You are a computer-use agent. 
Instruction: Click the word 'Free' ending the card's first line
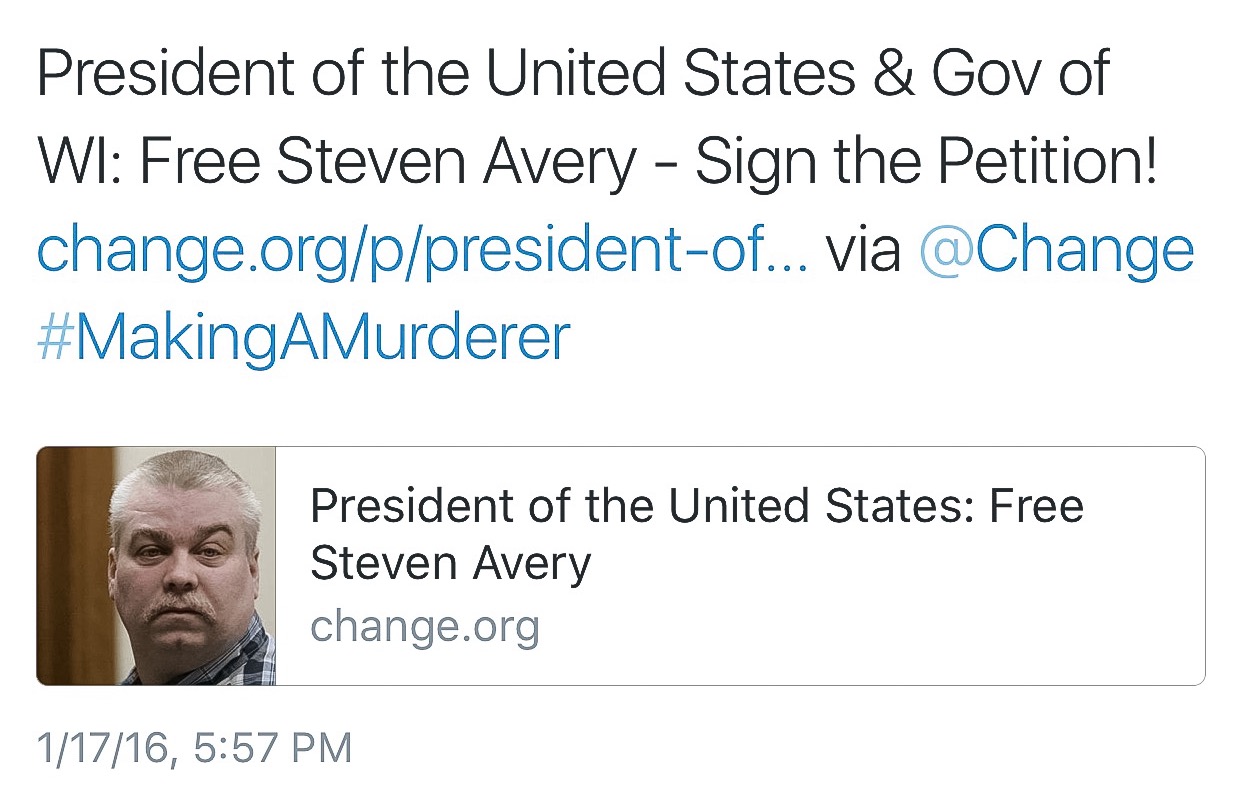coord(1036,507)
